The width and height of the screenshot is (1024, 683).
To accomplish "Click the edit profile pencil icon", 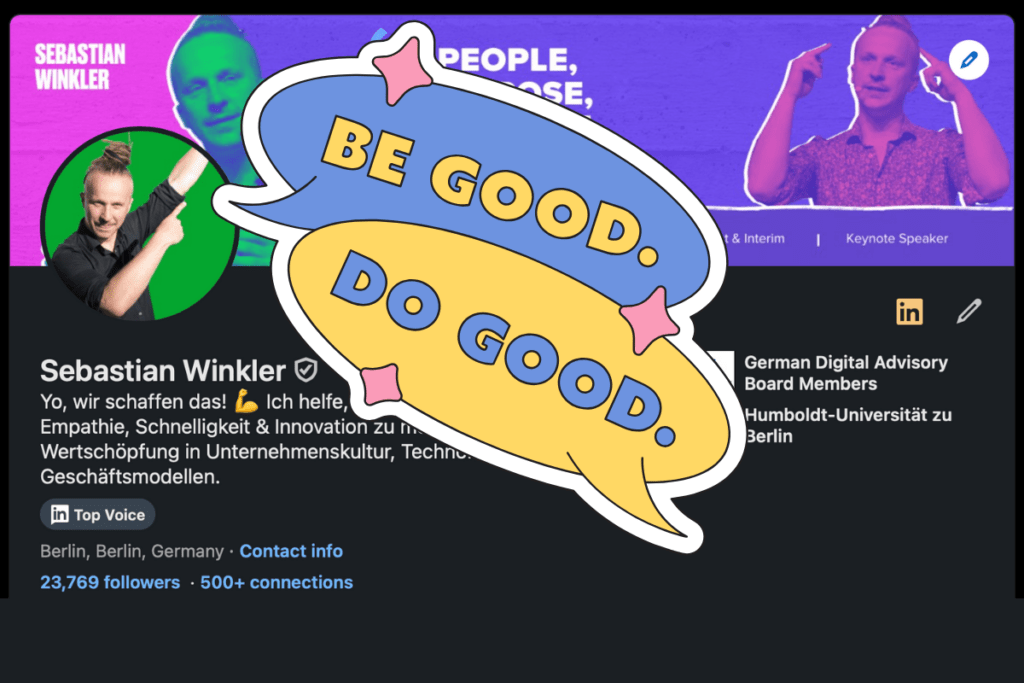I will [x=969, y=311].
